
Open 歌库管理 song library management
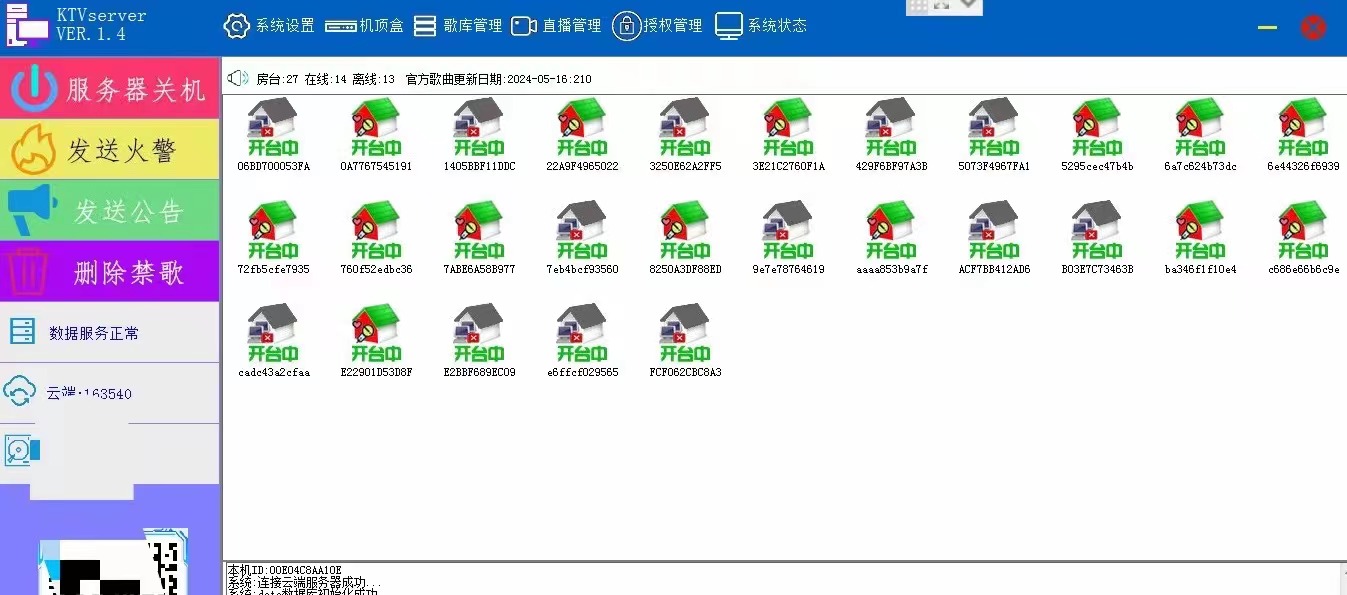coord(458,26)
